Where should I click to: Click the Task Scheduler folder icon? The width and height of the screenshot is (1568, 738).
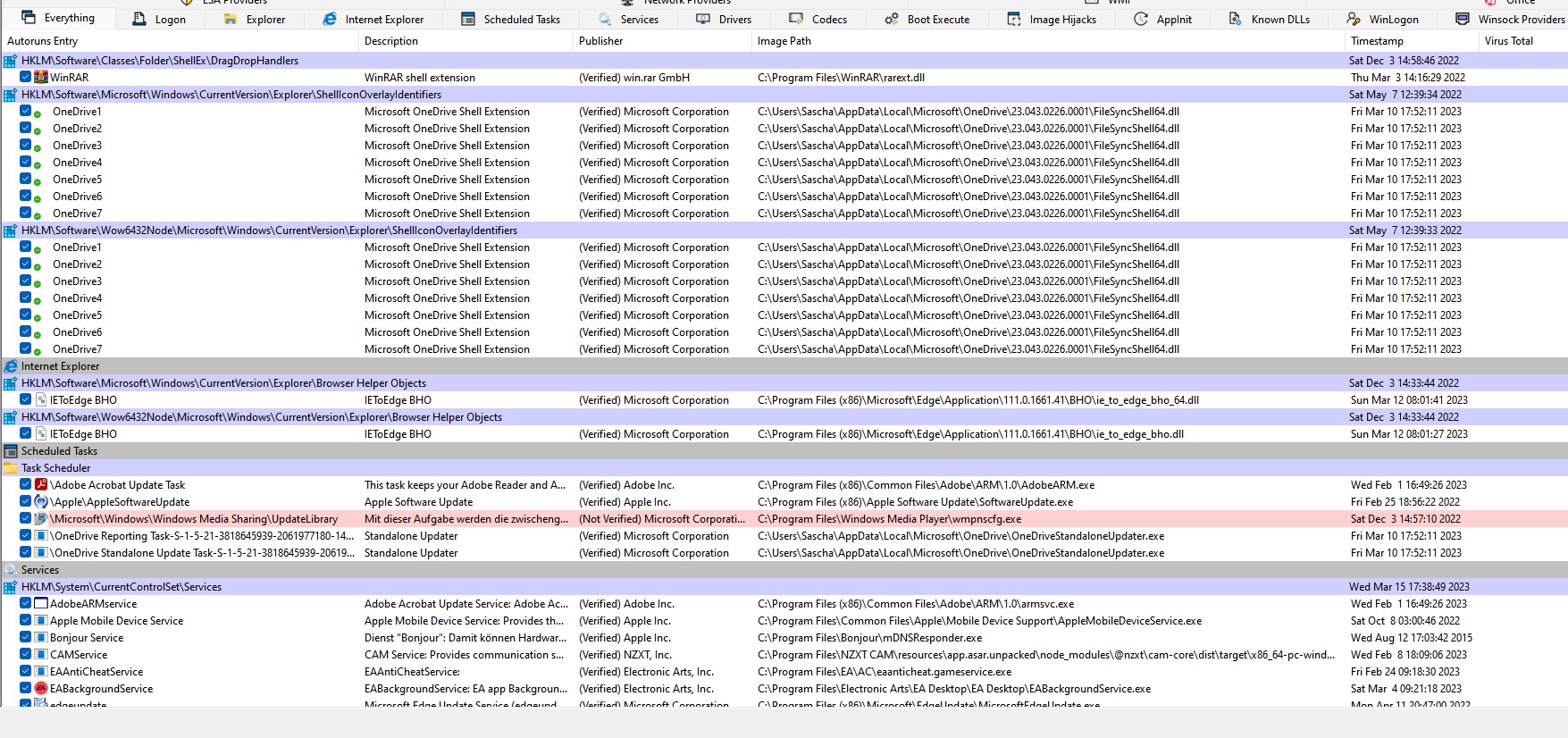pyautogui.click(x=11, y=468)
